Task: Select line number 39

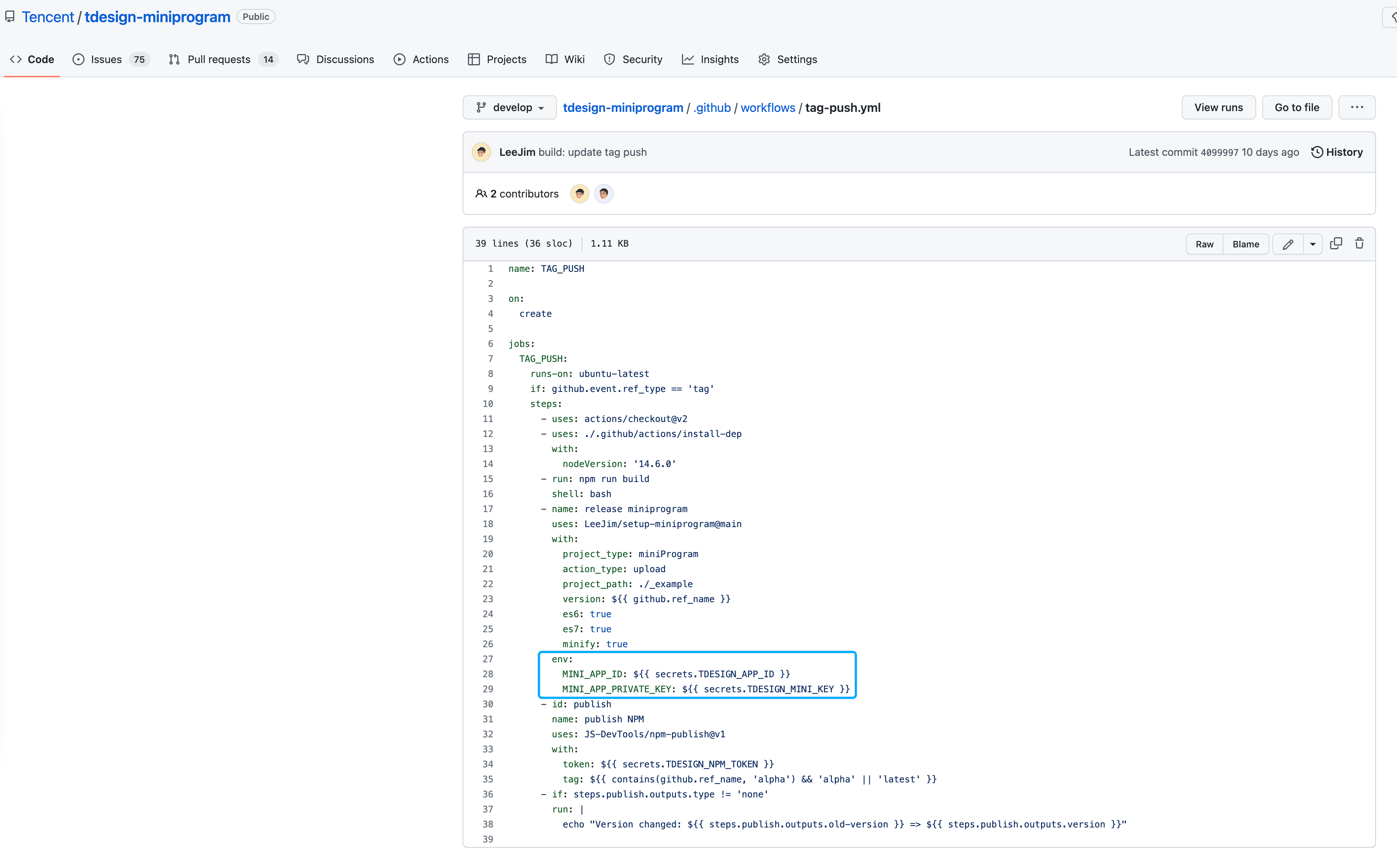Action: point(487,839)
